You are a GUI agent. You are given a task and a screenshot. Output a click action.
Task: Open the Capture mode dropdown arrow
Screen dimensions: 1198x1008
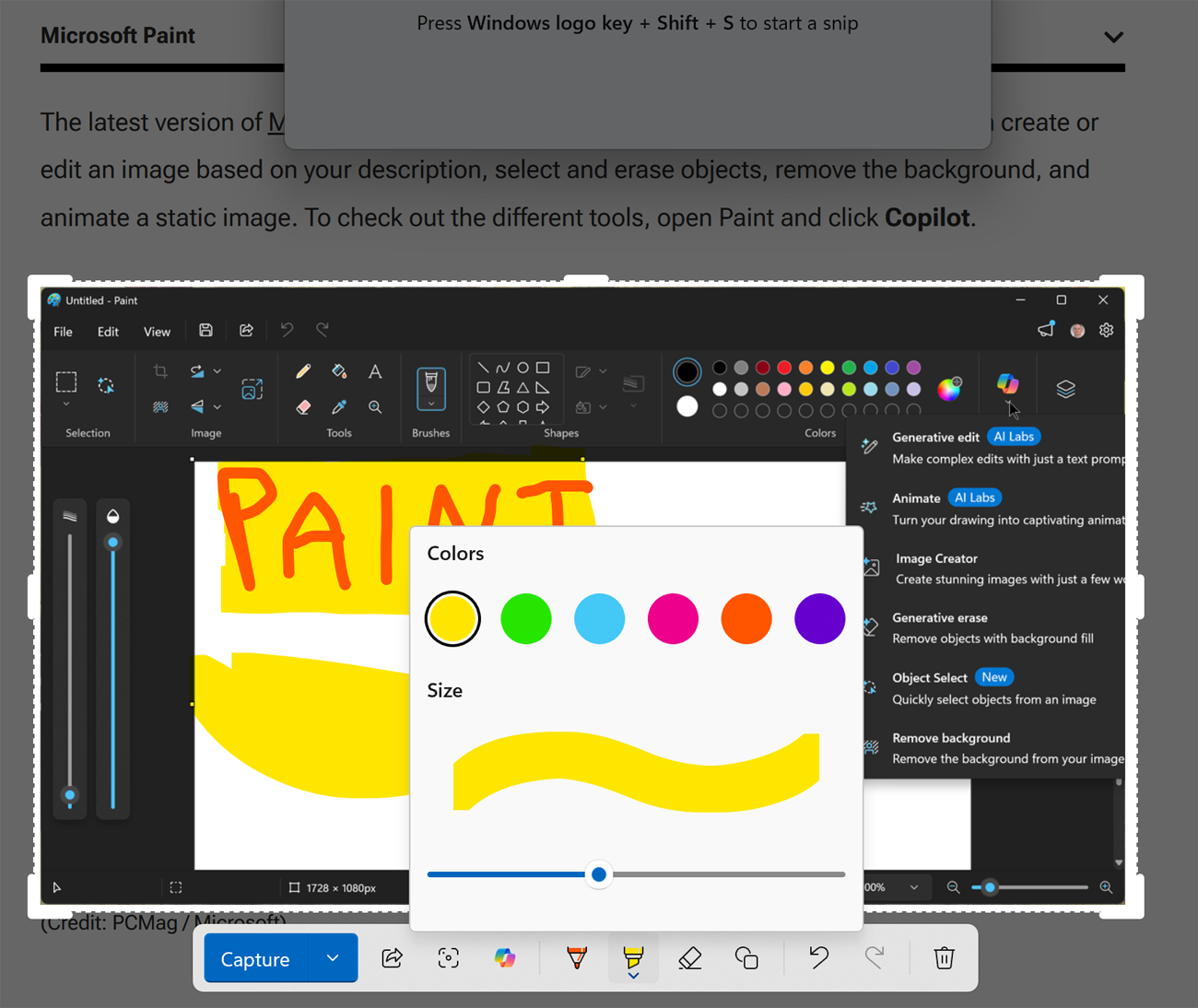coord(333,958)
